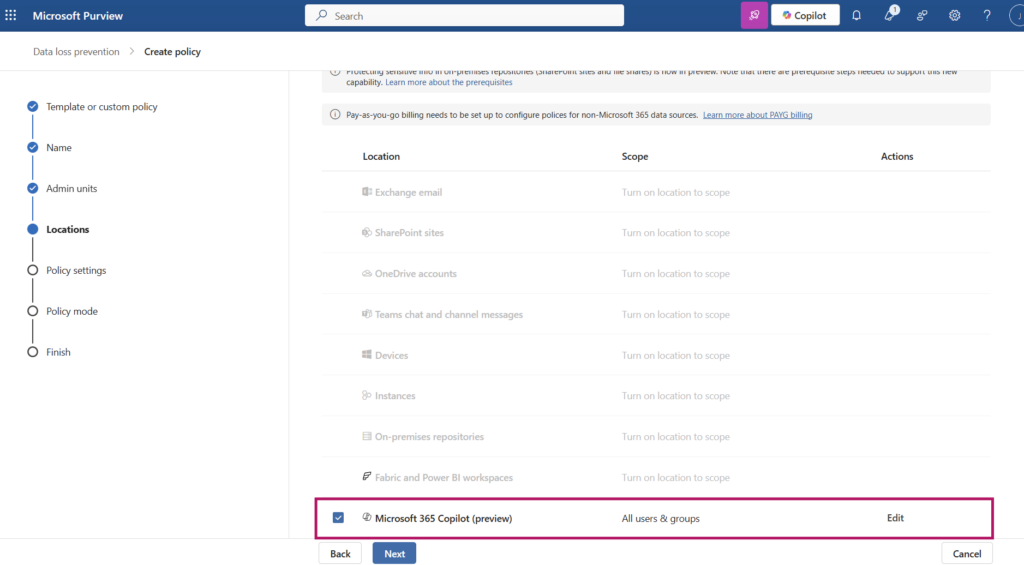Image resolution: width=1024 pixels, height=565 pixels.
Task: Click Devices row Turn on location text
Action: pyautogui.click(x=675, y=355)
